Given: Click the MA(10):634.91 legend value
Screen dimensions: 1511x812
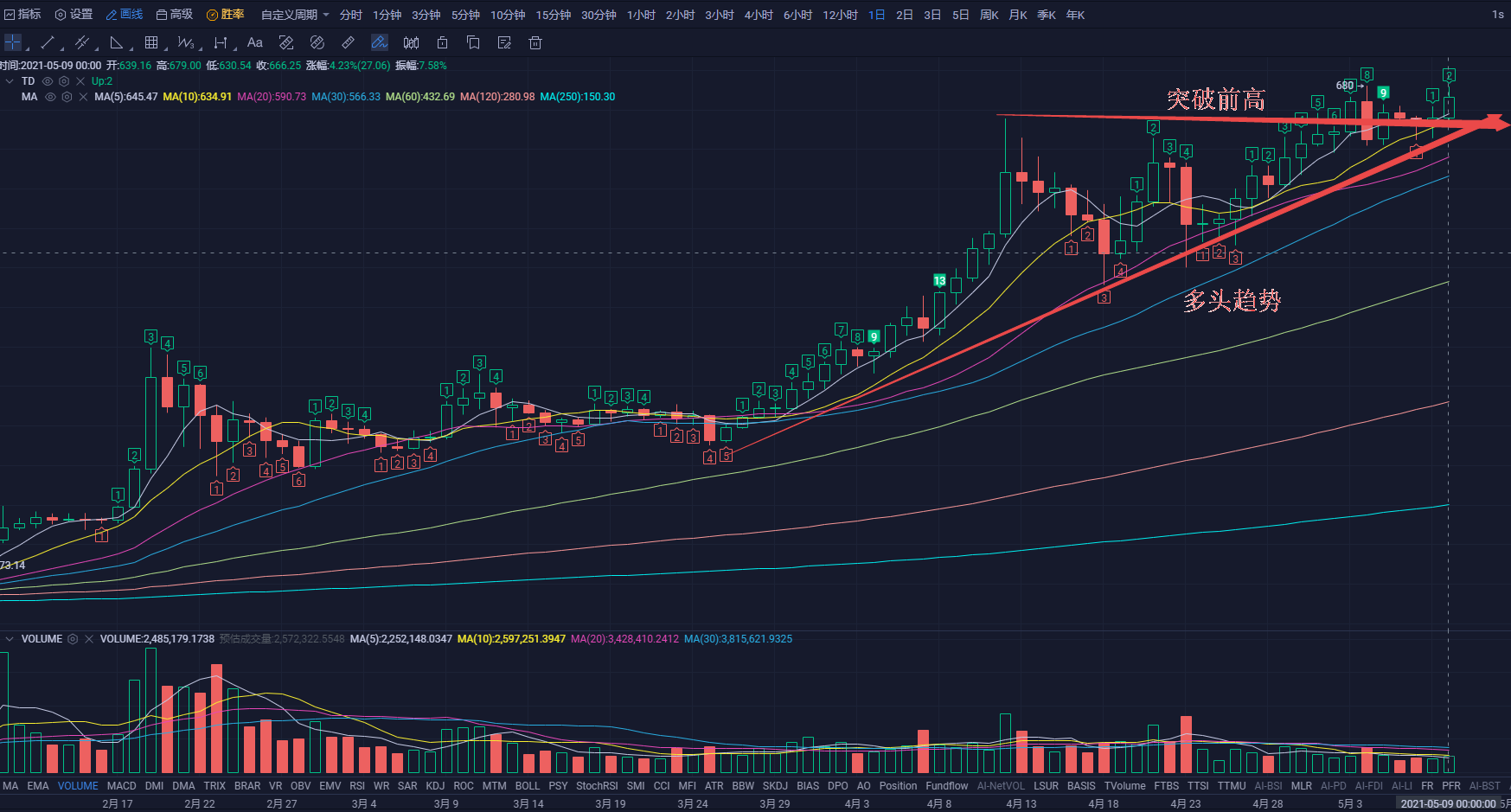Looking at the screenshot, I should 197,97.
